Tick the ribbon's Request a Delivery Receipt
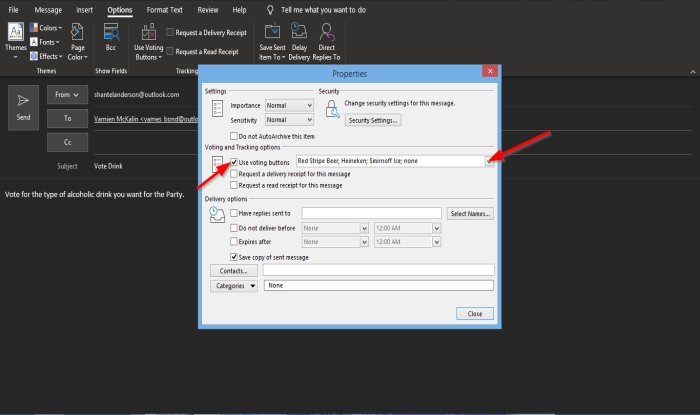Viewport: 700px width, 415px height. [170, 32]
